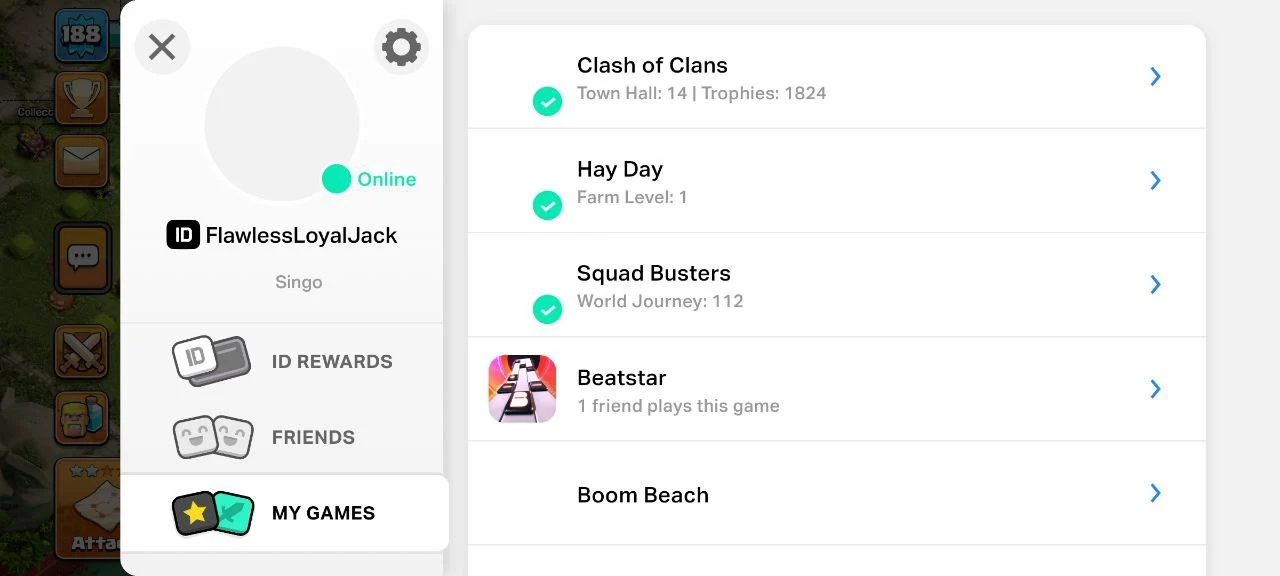Viewport: 1280px width, 576px height.
Task: Click the crossed swords icon in game
Action: click(x=81, y=352)
